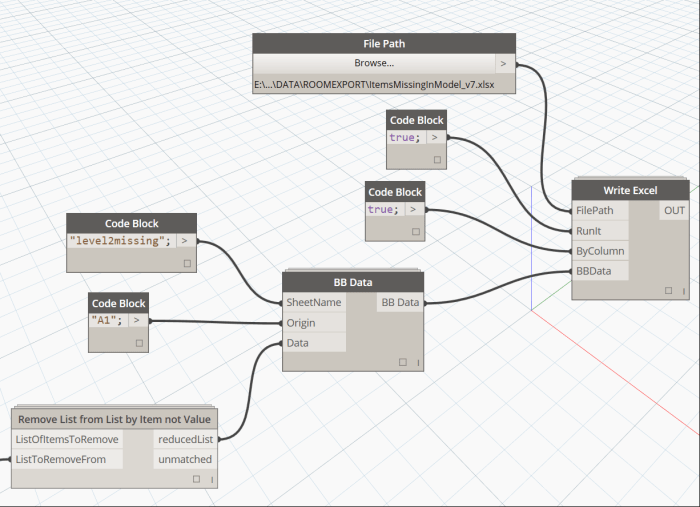The height and width of the screenshot is (507, 700).
Task: Click the "level2missing" code text field
Action: point(121,241)
